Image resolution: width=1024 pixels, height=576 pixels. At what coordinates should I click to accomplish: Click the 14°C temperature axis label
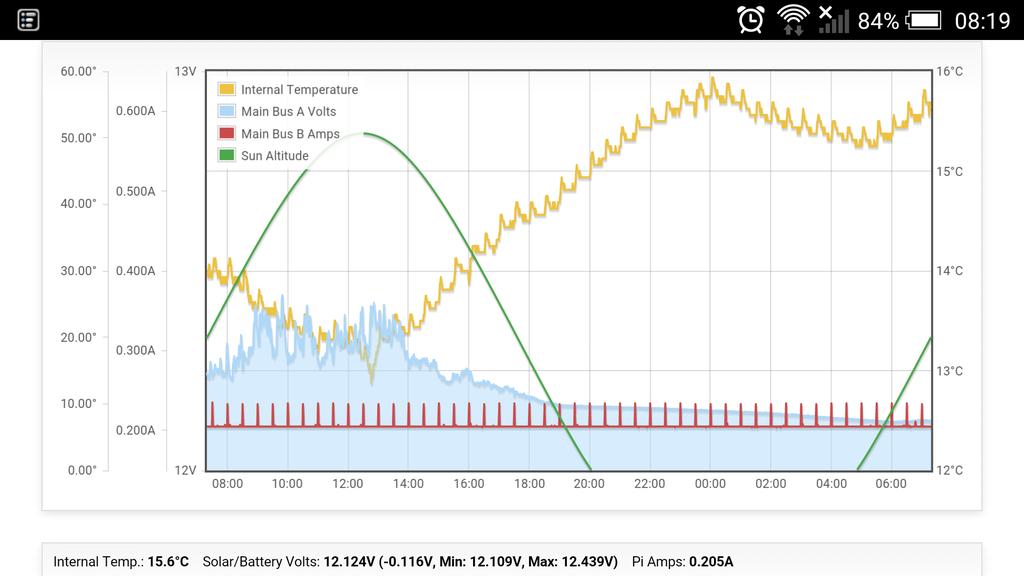(950, 270)
